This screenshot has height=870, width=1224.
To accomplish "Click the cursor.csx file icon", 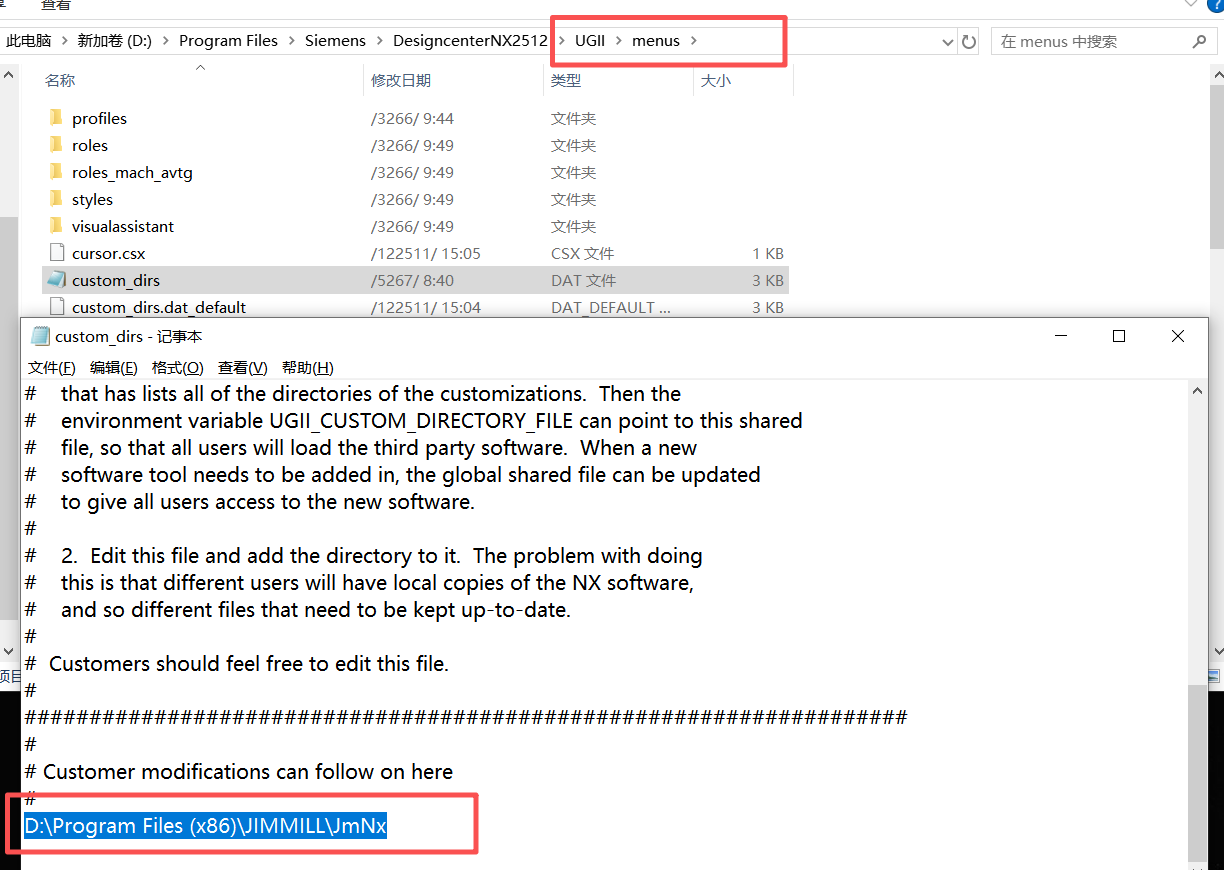I will point(56,253).
